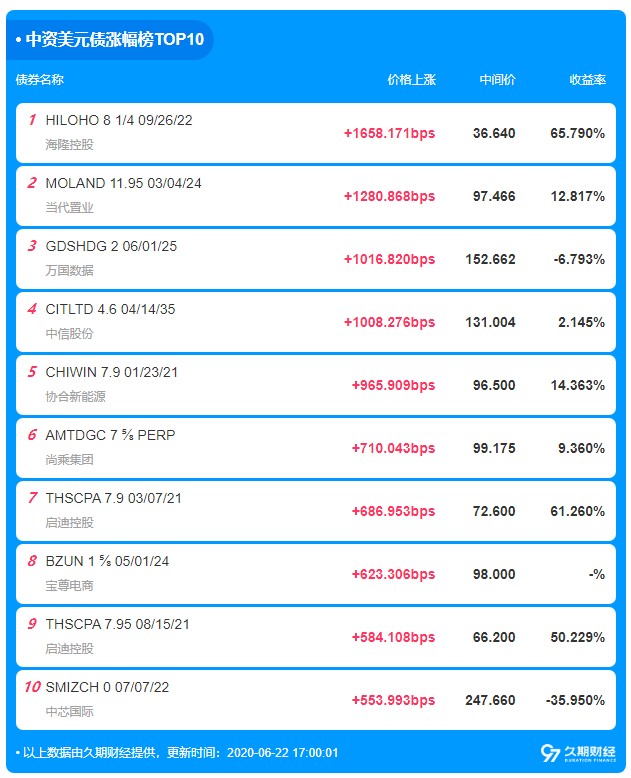
Task: Open the MOLAND 11.95 03/04/24 bond
Action: click(x=124, y=183)
